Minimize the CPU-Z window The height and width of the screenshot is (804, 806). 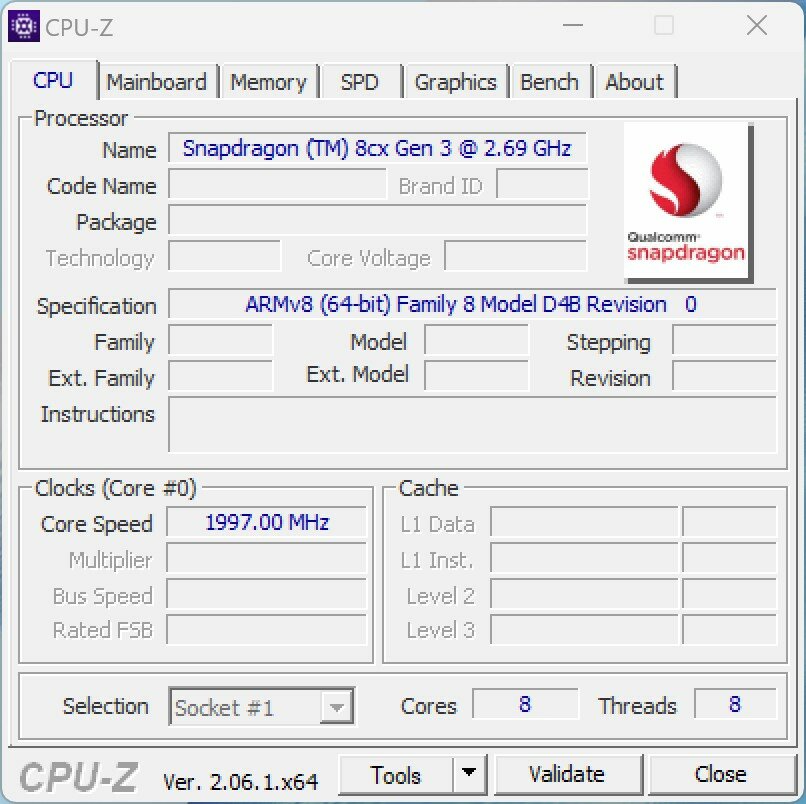tap(573, 25)
